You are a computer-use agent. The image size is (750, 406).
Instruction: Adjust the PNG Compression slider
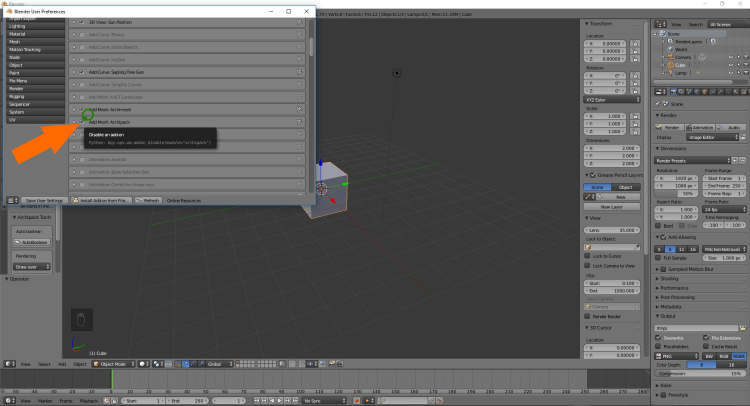pyautogui.click(x=701, y=373)
